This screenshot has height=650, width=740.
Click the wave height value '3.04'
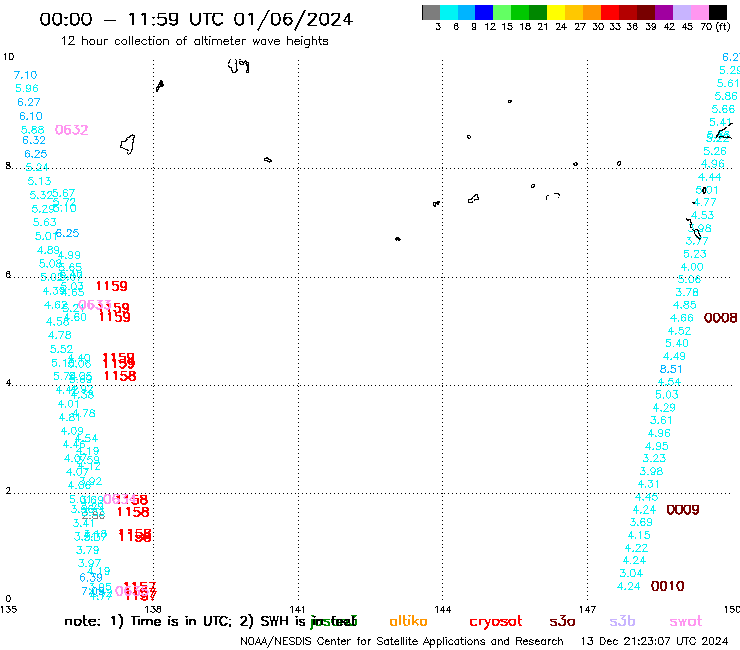pyautogui.click(x=631, y=574)
